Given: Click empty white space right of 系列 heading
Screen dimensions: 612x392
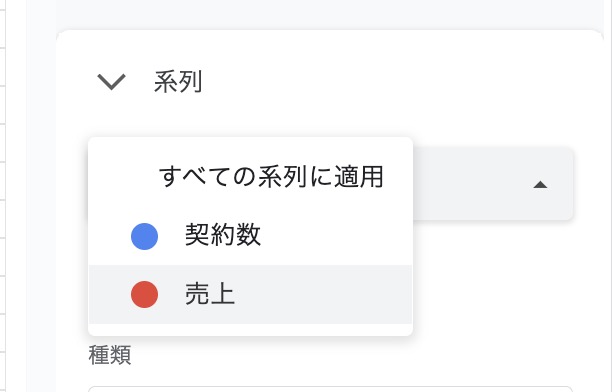Looking at the screenshot, I should click(x=390, y=82).
